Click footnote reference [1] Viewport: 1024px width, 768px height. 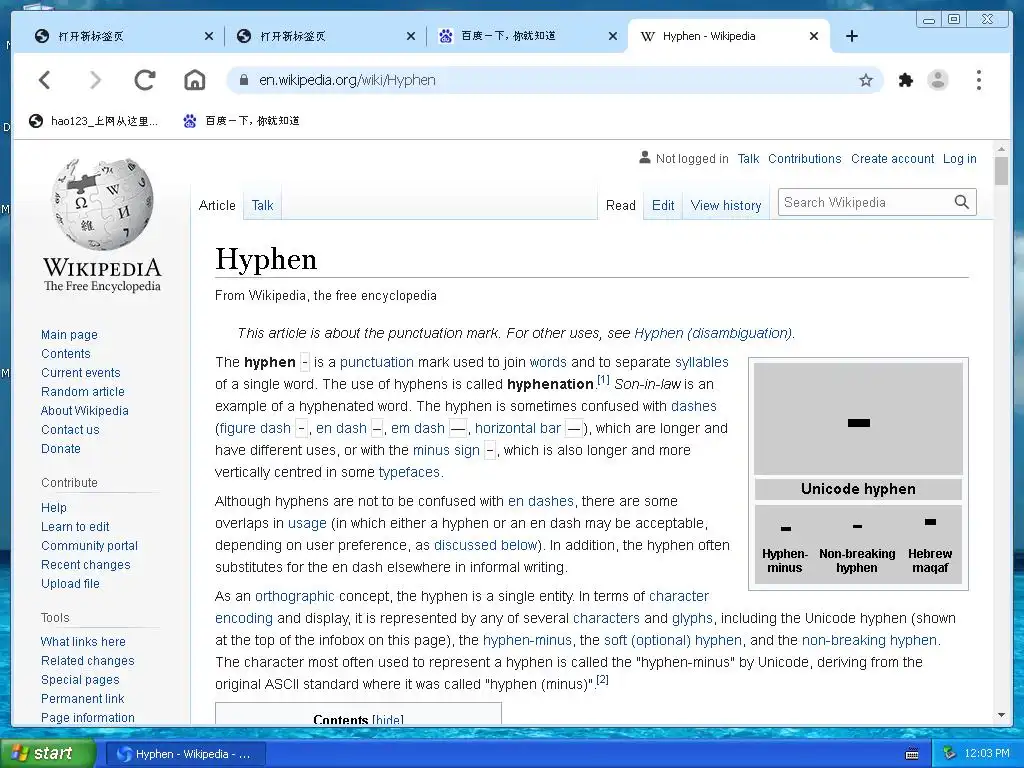pyautogui.click(x=603, y=379)
